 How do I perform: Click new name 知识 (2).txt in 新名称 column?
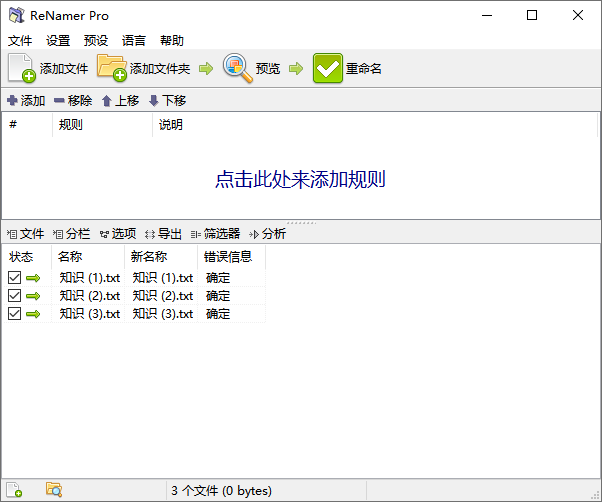[163, 296]
